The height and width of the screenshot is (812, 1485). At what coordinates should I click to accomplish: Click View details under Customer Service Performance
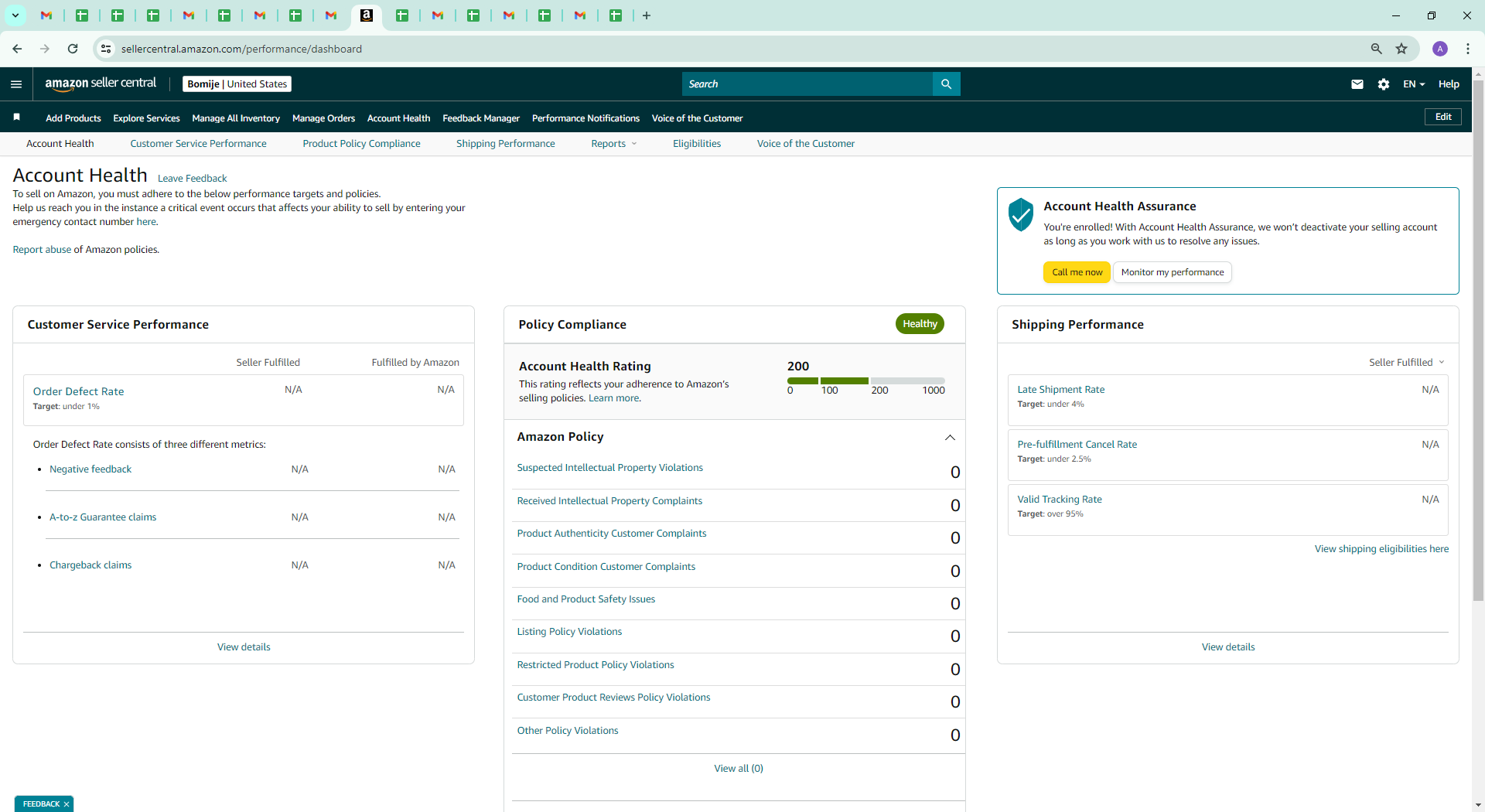[244, 647]
